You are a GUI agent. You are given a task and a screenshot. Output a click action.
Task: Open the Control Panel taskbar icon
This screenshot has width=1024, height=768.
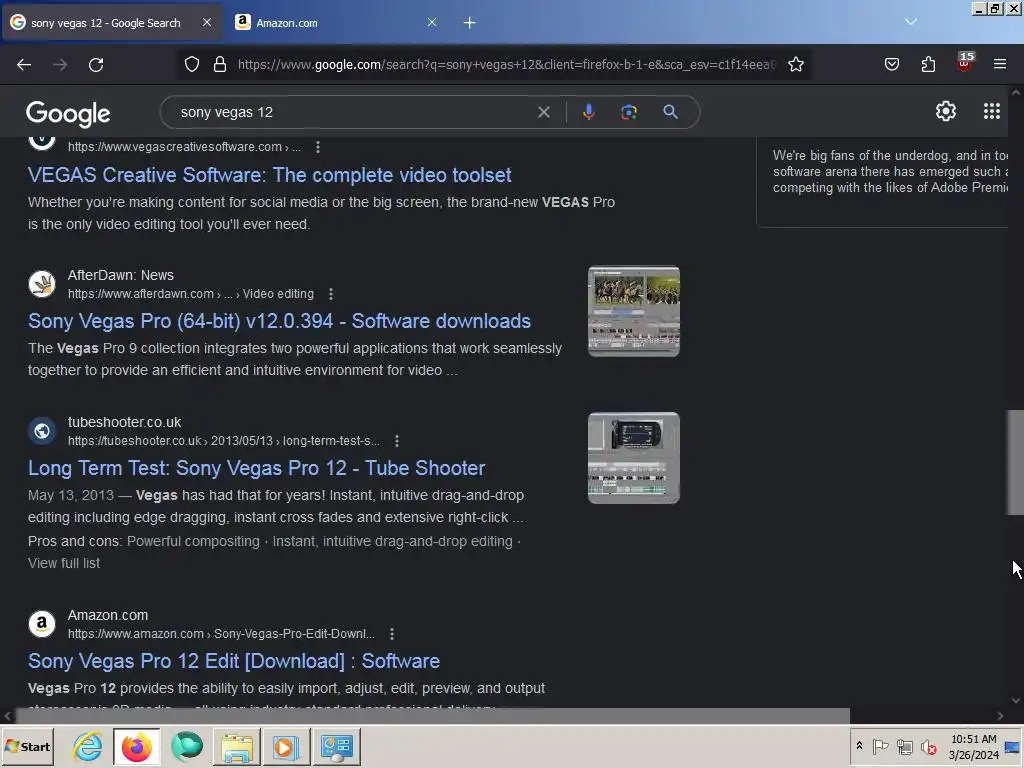pos(337,747)
